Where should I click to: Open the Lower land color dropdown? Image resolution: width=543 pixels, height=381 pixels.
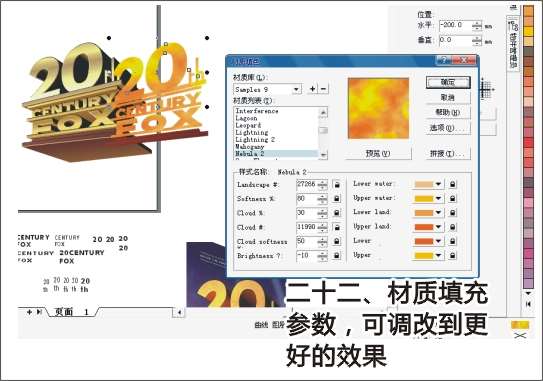pos(438,213)
